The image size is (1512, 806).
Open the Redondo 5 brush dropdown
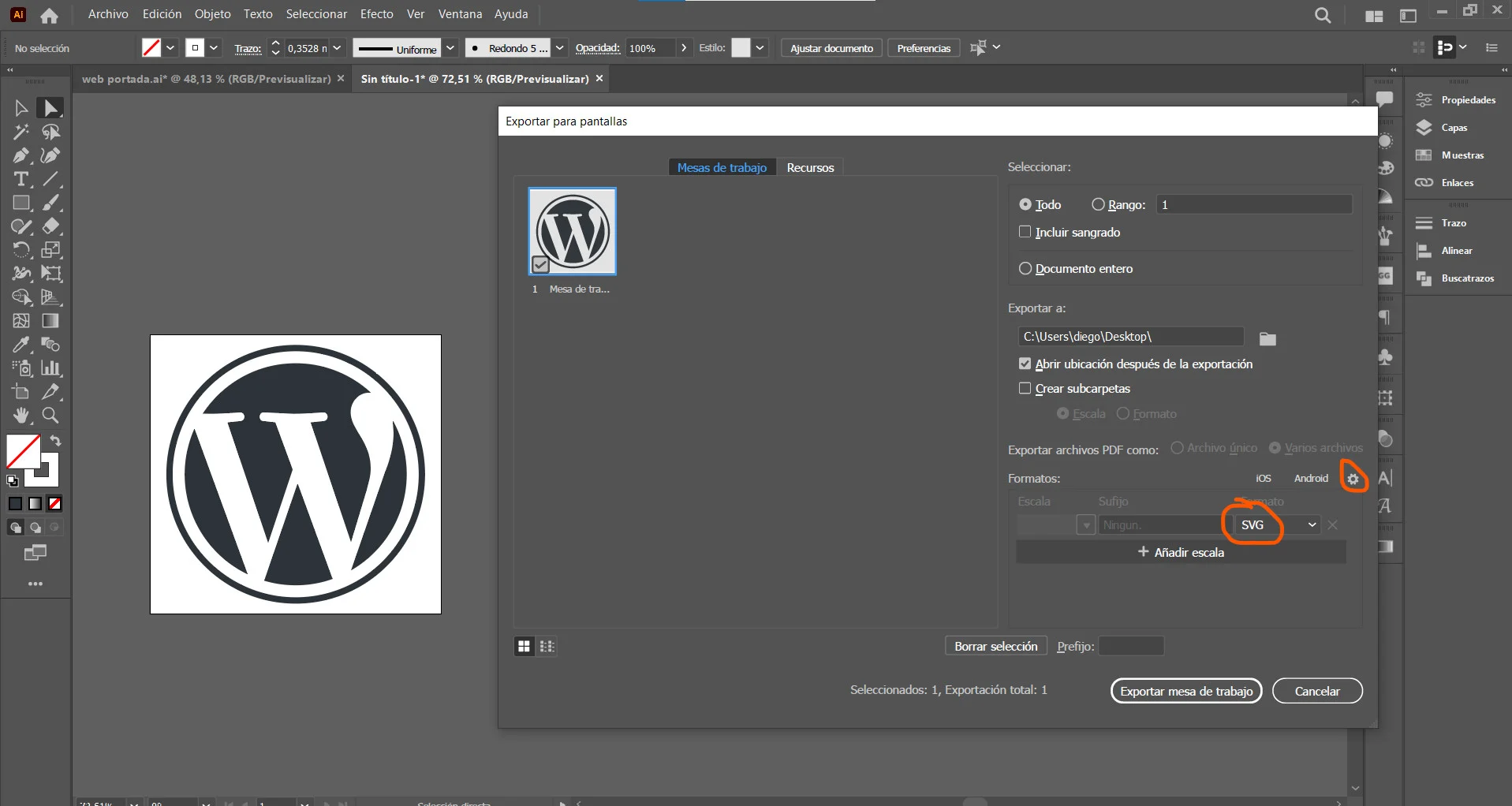point(559,48)
